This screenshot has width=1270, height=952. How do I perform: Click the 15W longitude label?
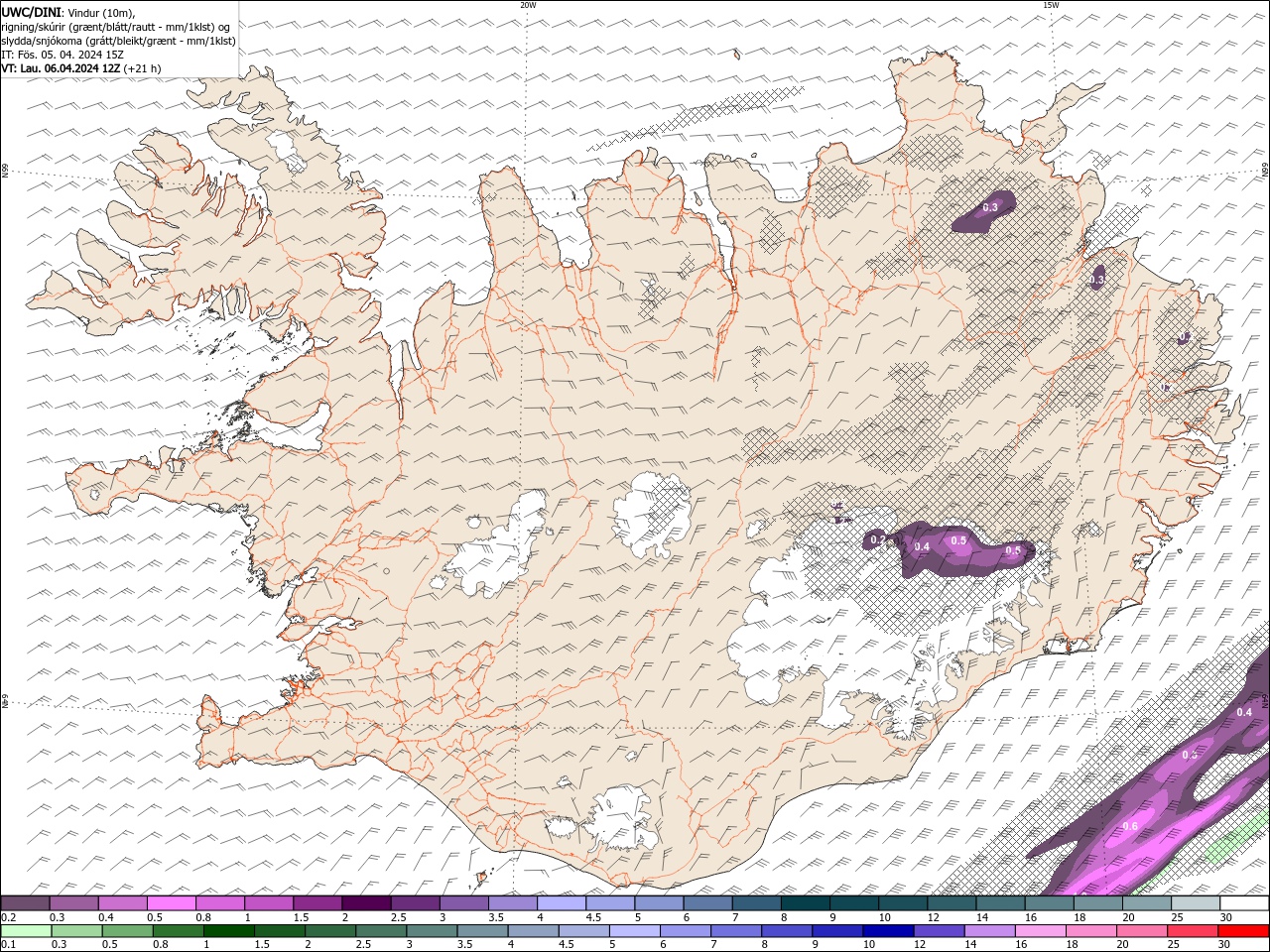tap(1051, 5)
